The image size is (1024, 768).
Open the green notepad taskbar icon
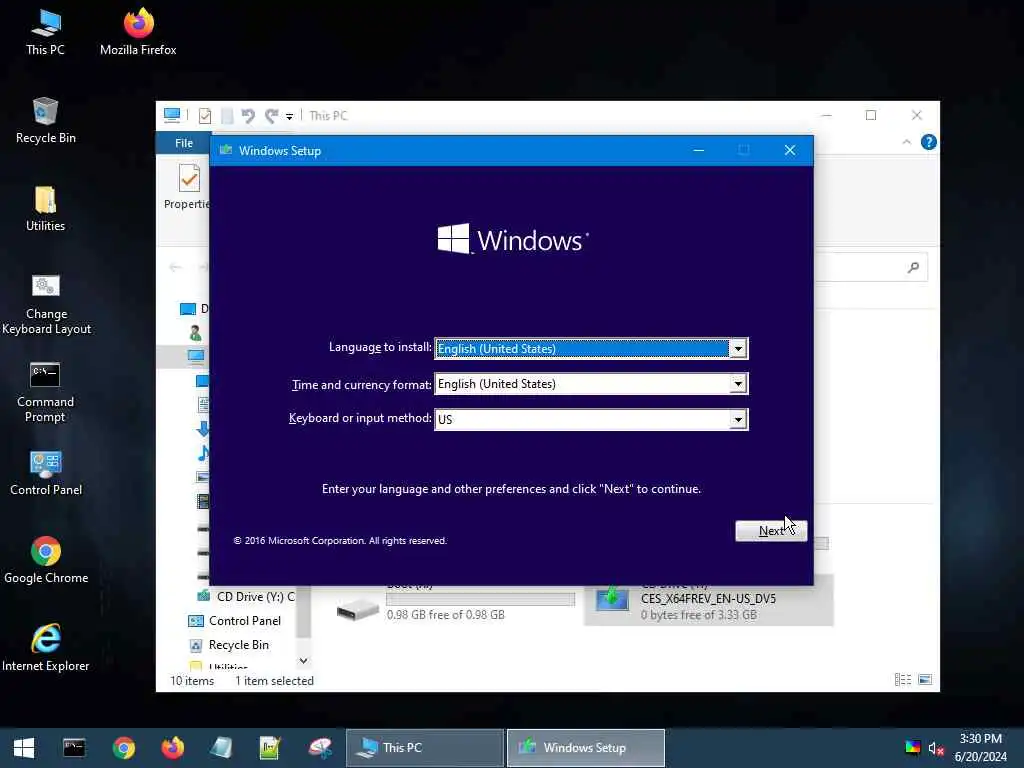(x=270, y=748)
